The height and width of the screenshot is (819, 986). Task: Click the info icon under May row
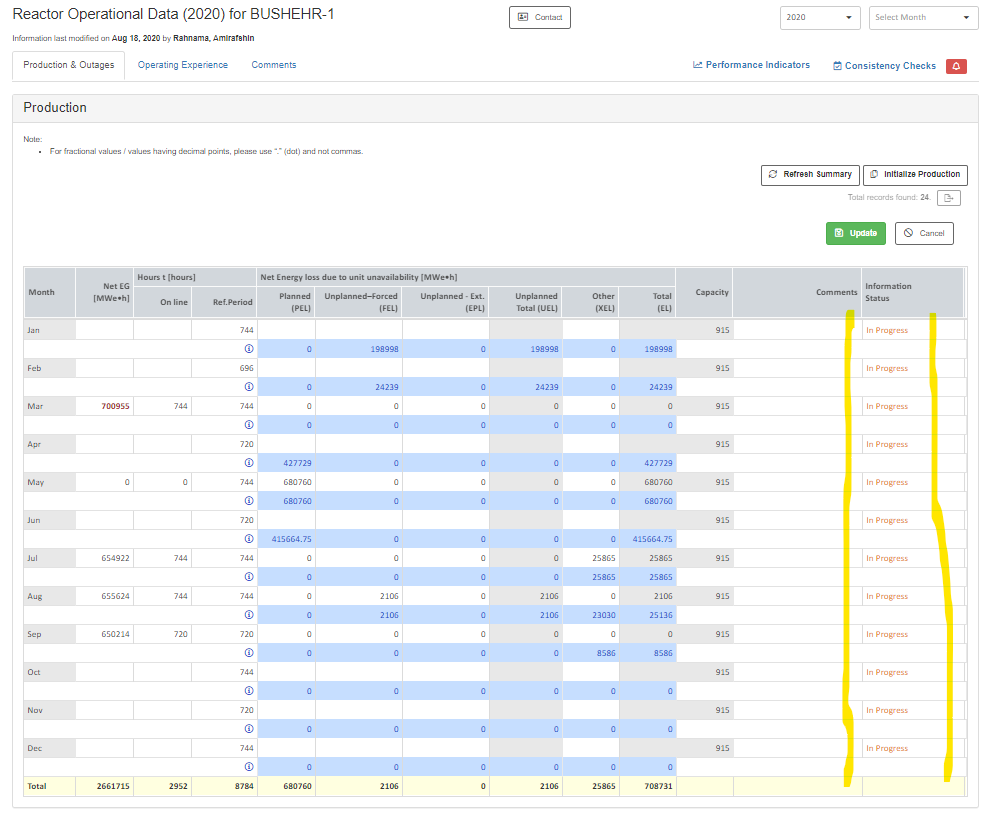coord(249,501)
